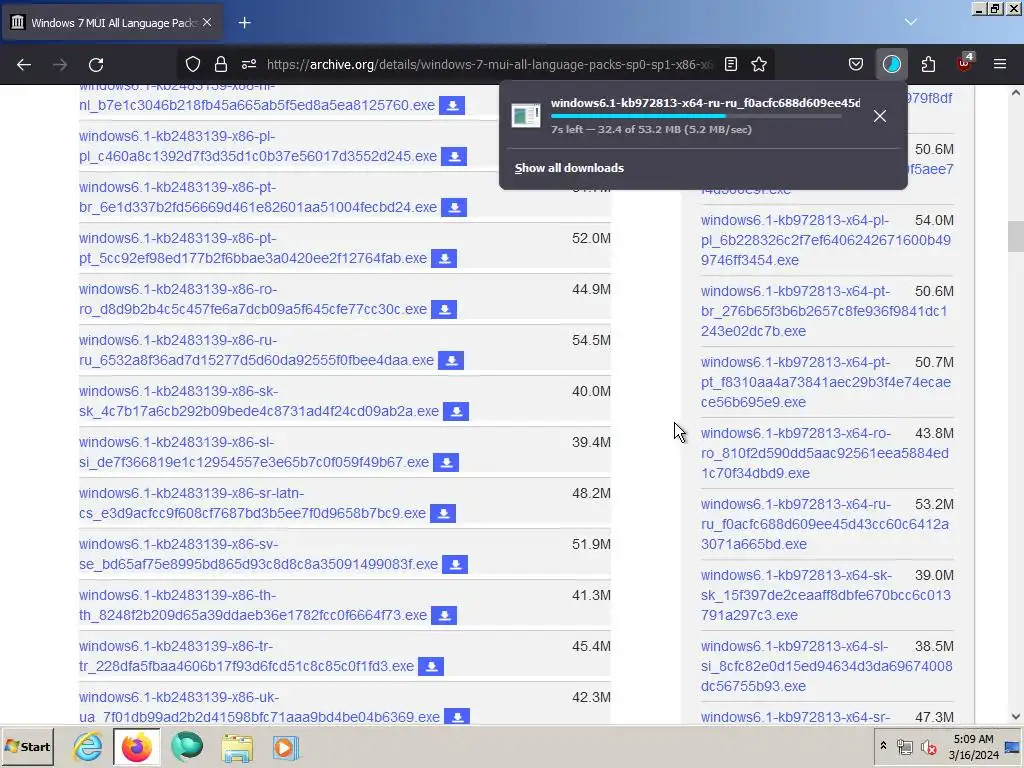The height and width of the screenshot is (768, 1024).
Task: Open Windows Explorer folder from taskbar
Action: (x=236, y=746)
